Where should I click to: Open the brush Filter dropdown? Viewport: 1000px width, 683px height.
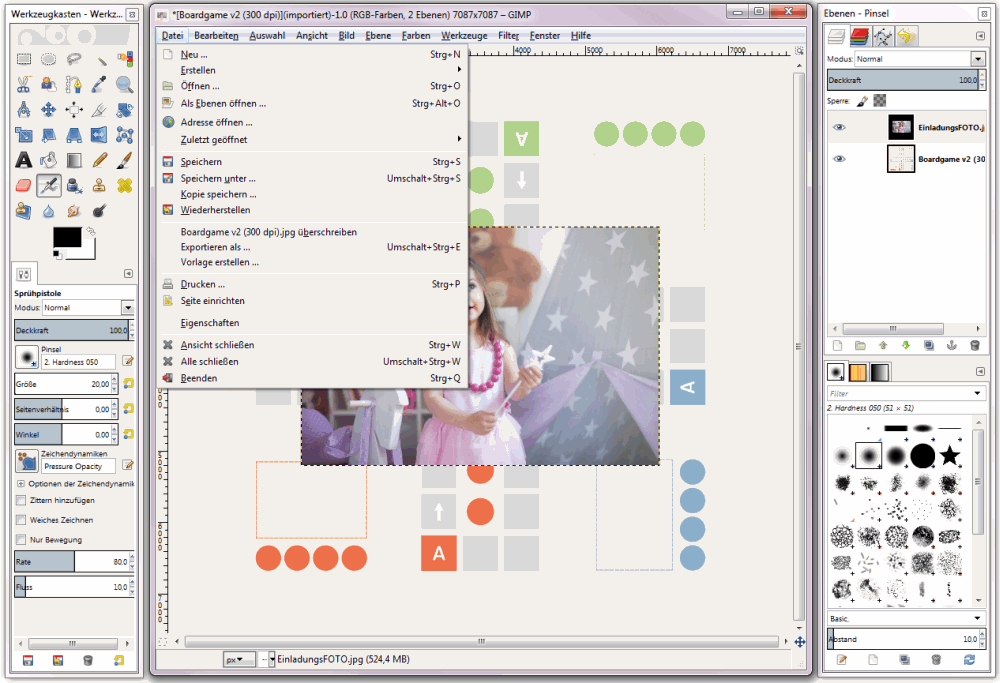pos(977,393)
